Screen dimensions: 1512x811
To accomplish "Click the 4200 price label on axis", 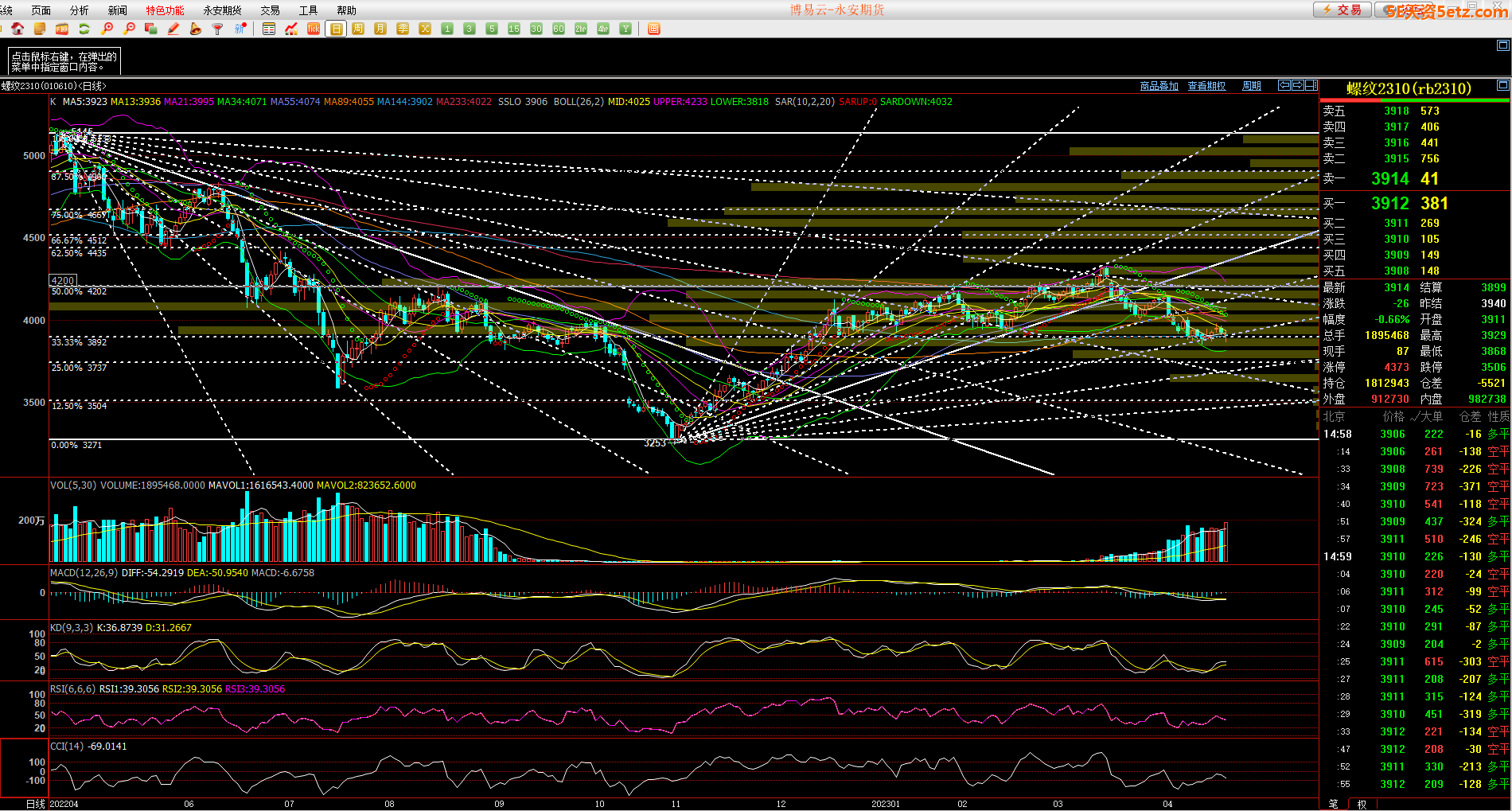I will 63,280.
